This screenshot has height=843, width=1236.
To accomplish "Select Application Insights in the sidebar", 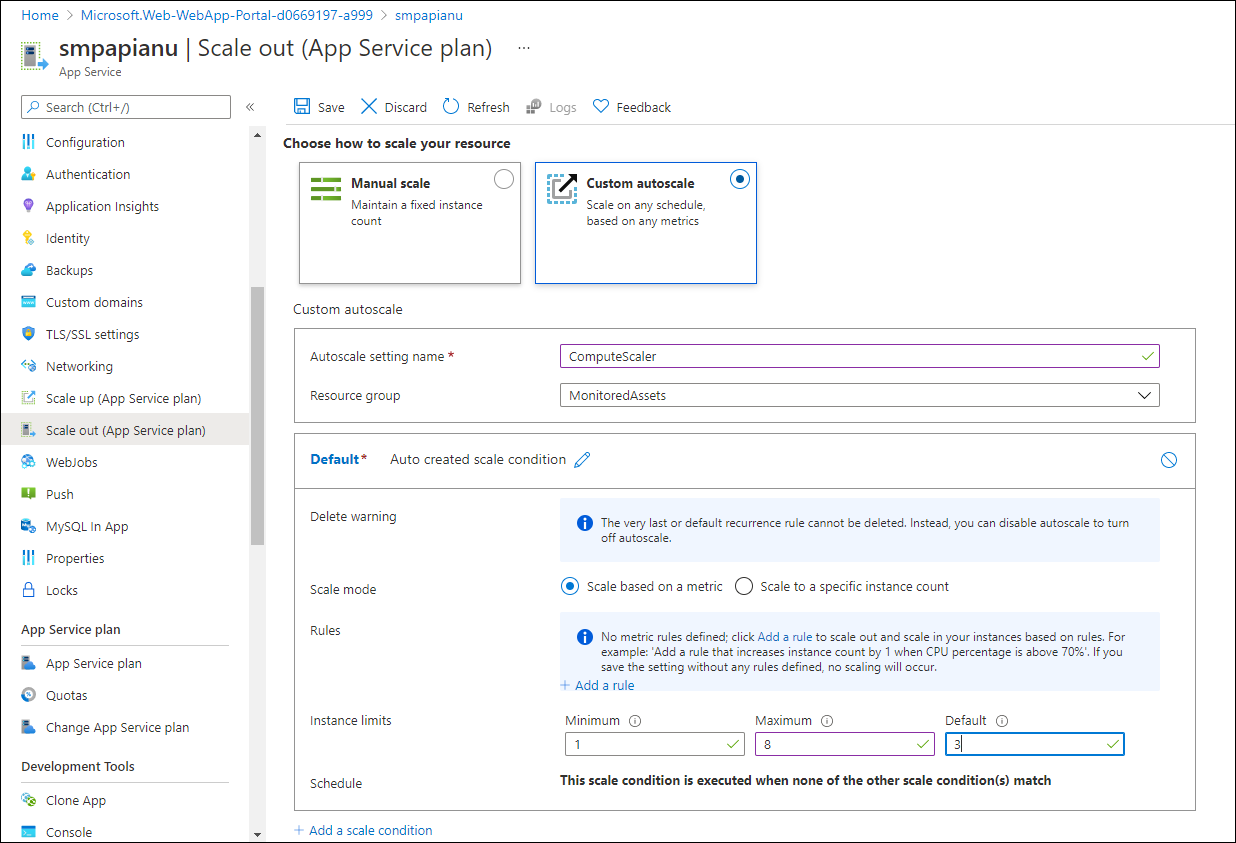I will pos(102,206).
